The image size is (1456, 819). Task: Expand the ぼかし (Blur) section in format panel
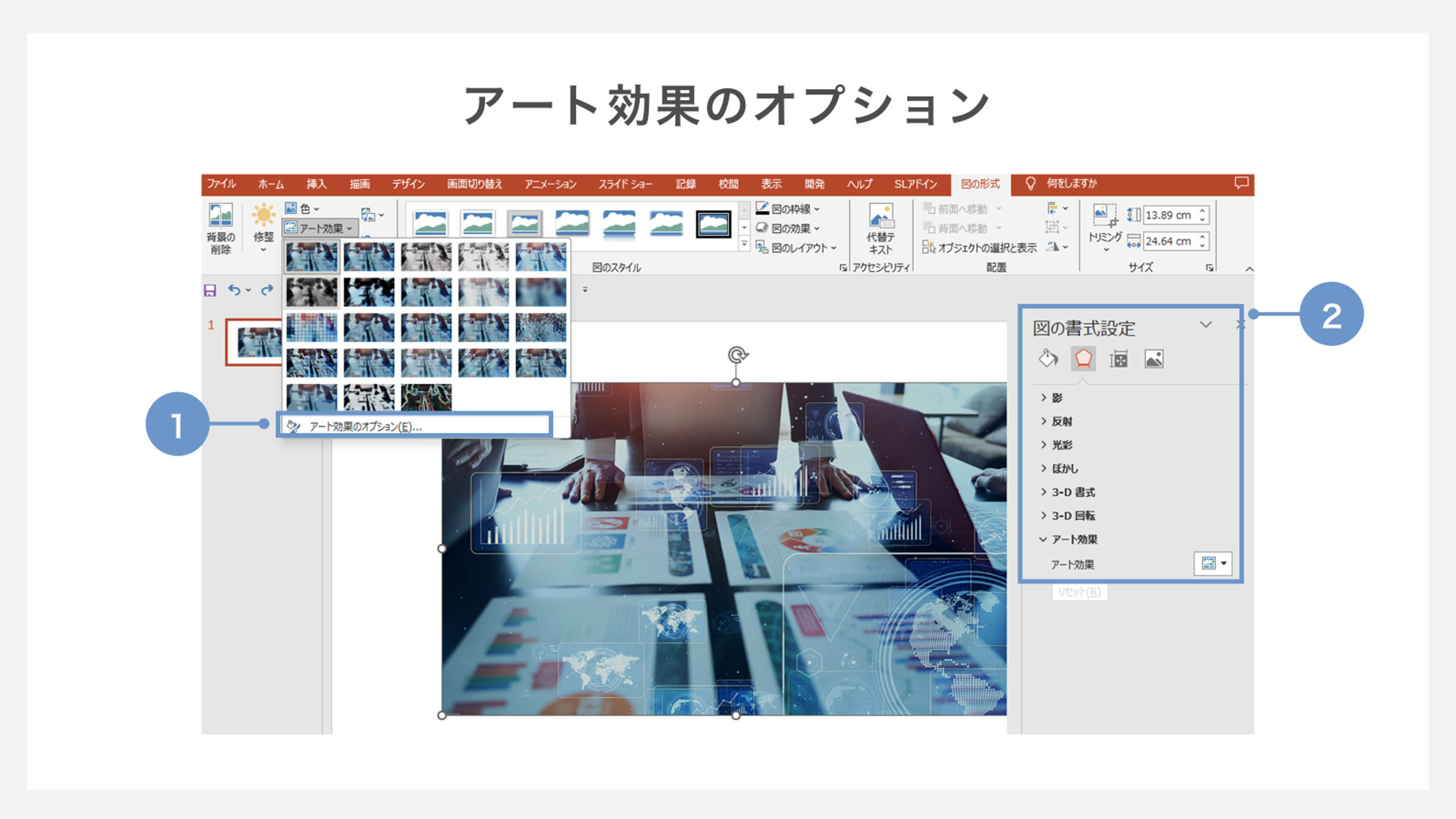coord(1065,468)
